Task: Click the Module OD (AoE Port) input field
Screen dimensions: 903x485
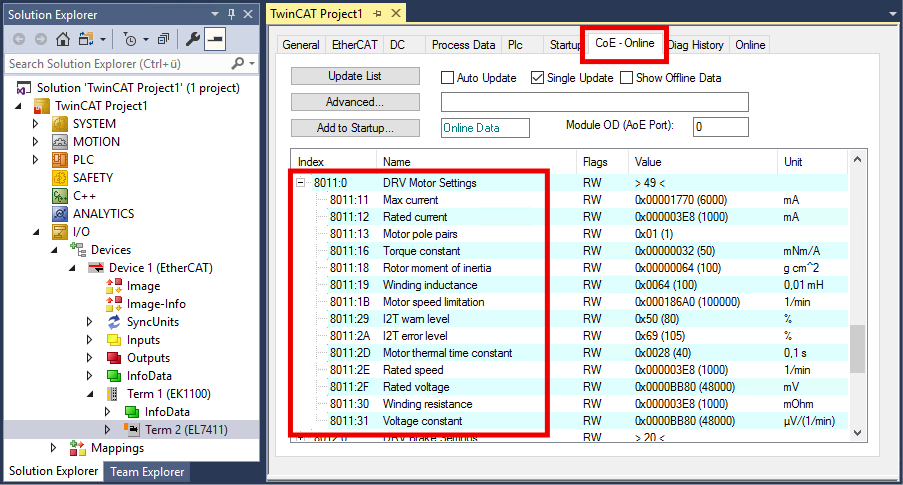Action: pyautogui.click(x=720, y=127)
